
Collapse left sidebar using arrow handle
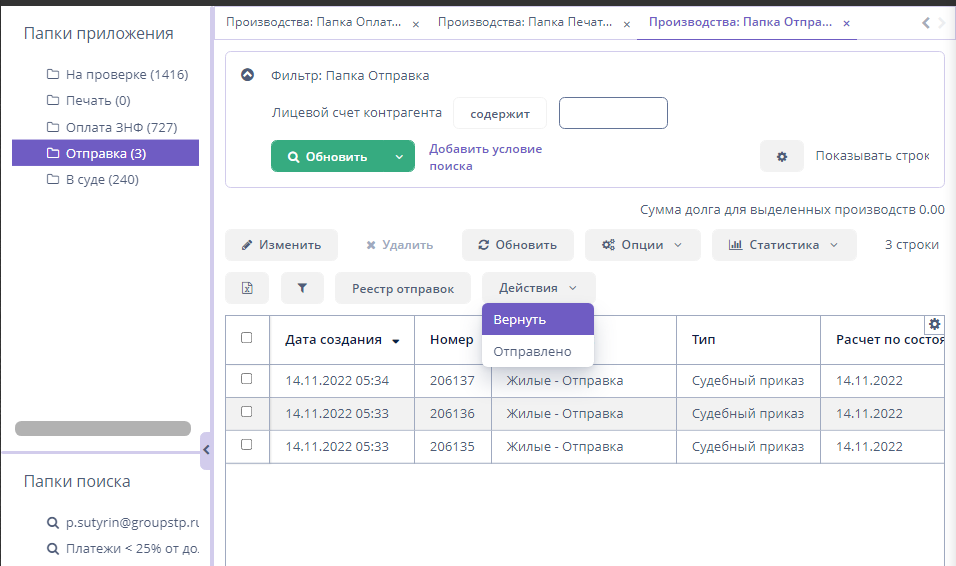click(x=205, y=450)
